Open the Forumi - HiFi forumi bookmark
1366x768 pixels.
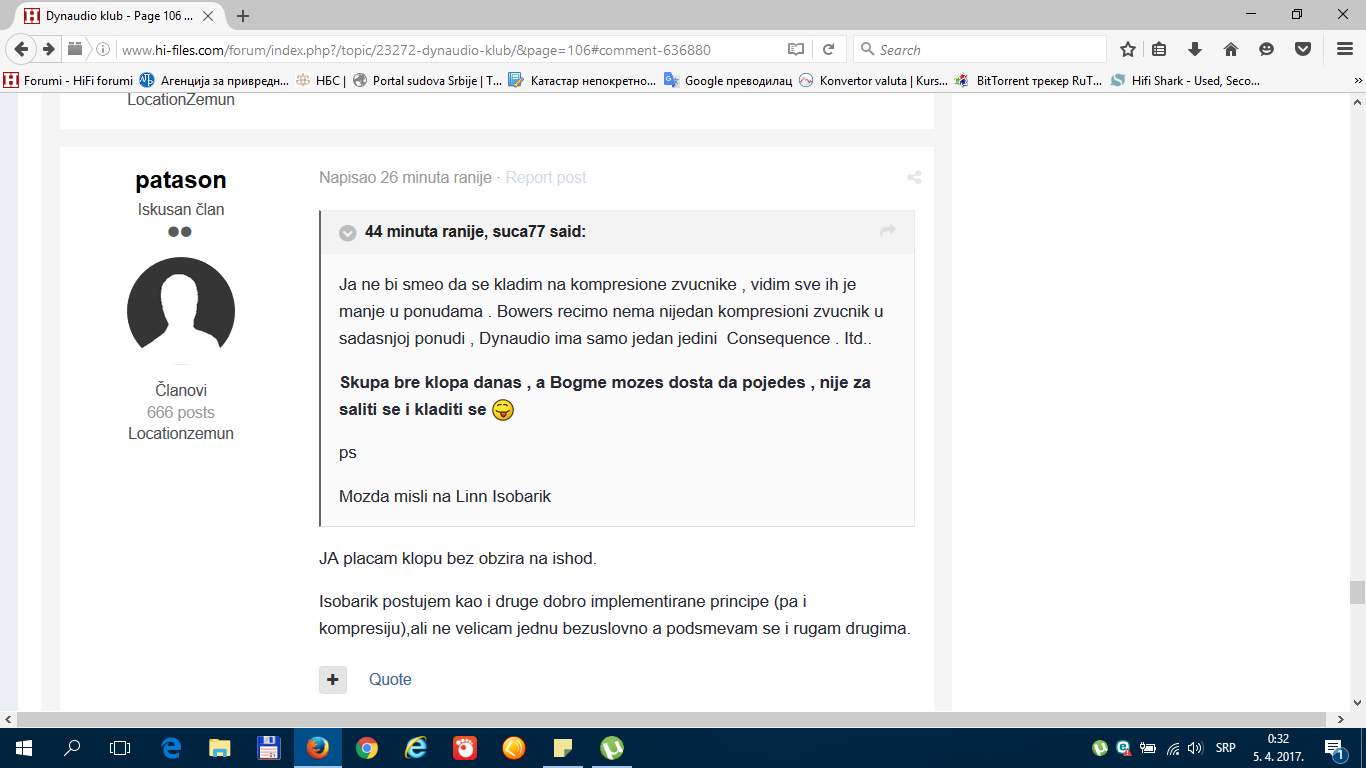68,81
